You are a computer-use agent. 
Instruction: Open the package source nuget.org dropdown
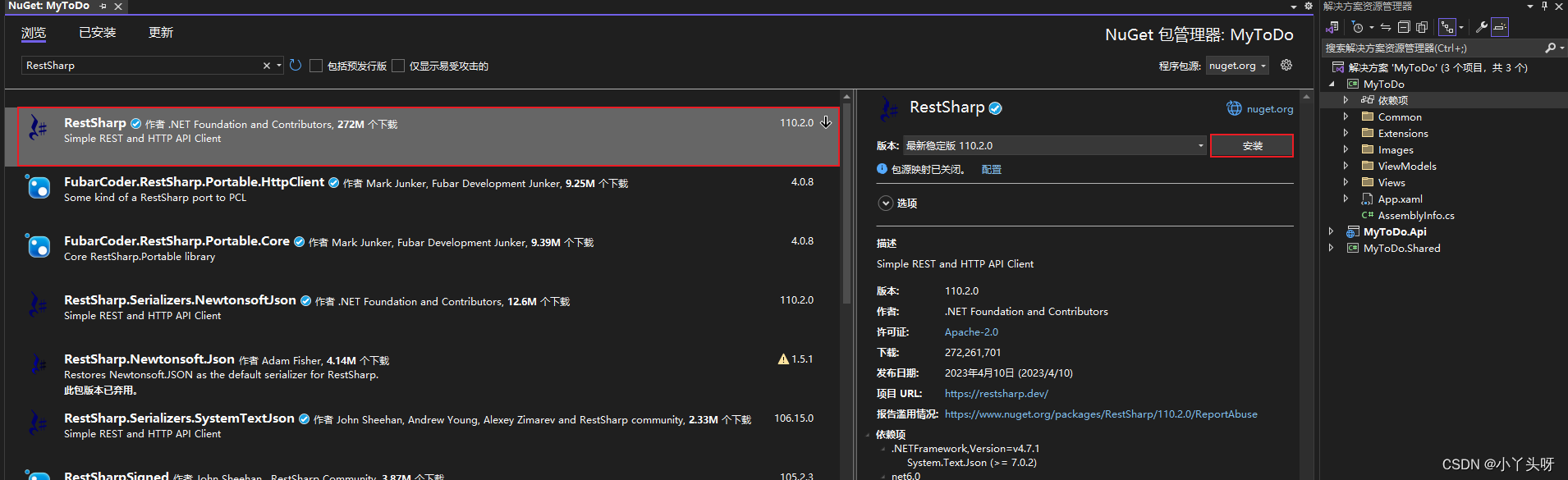(1237, 66)
